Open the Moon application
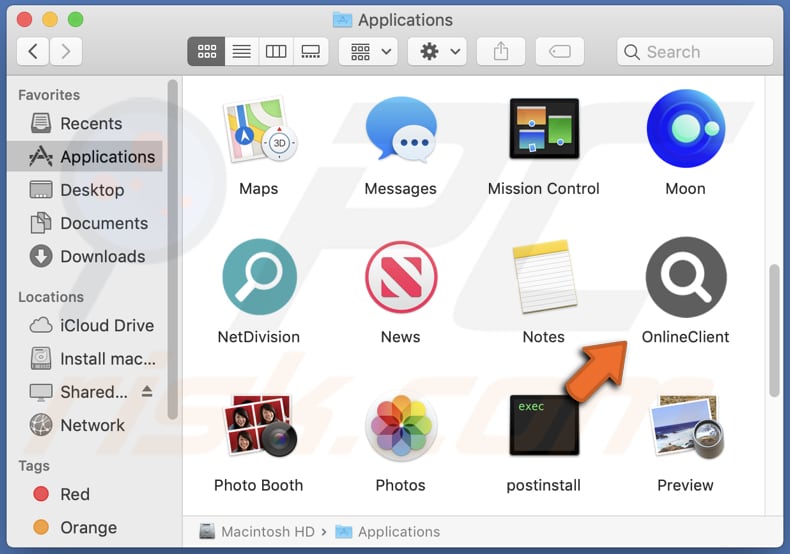 (685, 129)
